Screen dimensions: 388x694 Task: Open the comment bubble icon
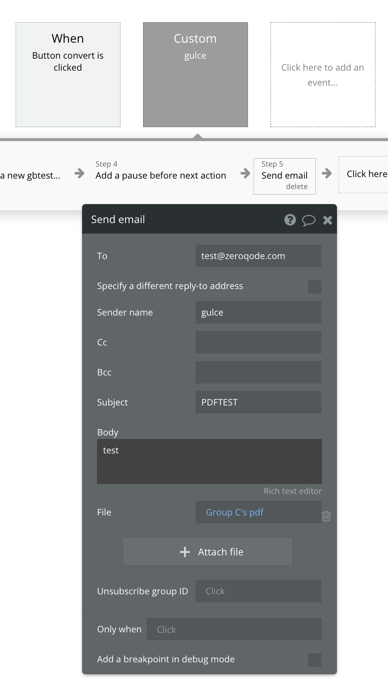pos(308,220)
